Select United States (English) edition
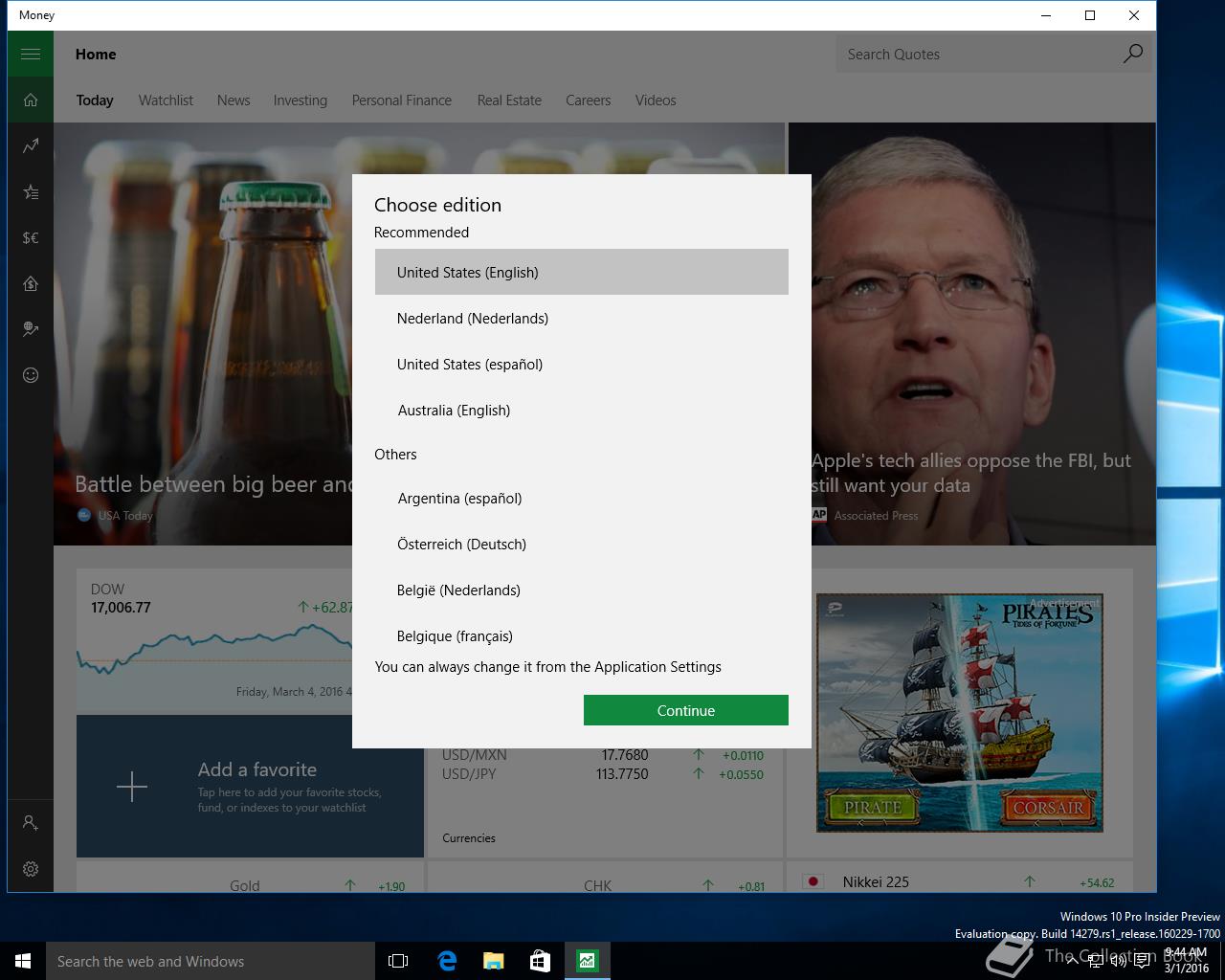Screen dimensions: 1225x980 pos(582,272)
